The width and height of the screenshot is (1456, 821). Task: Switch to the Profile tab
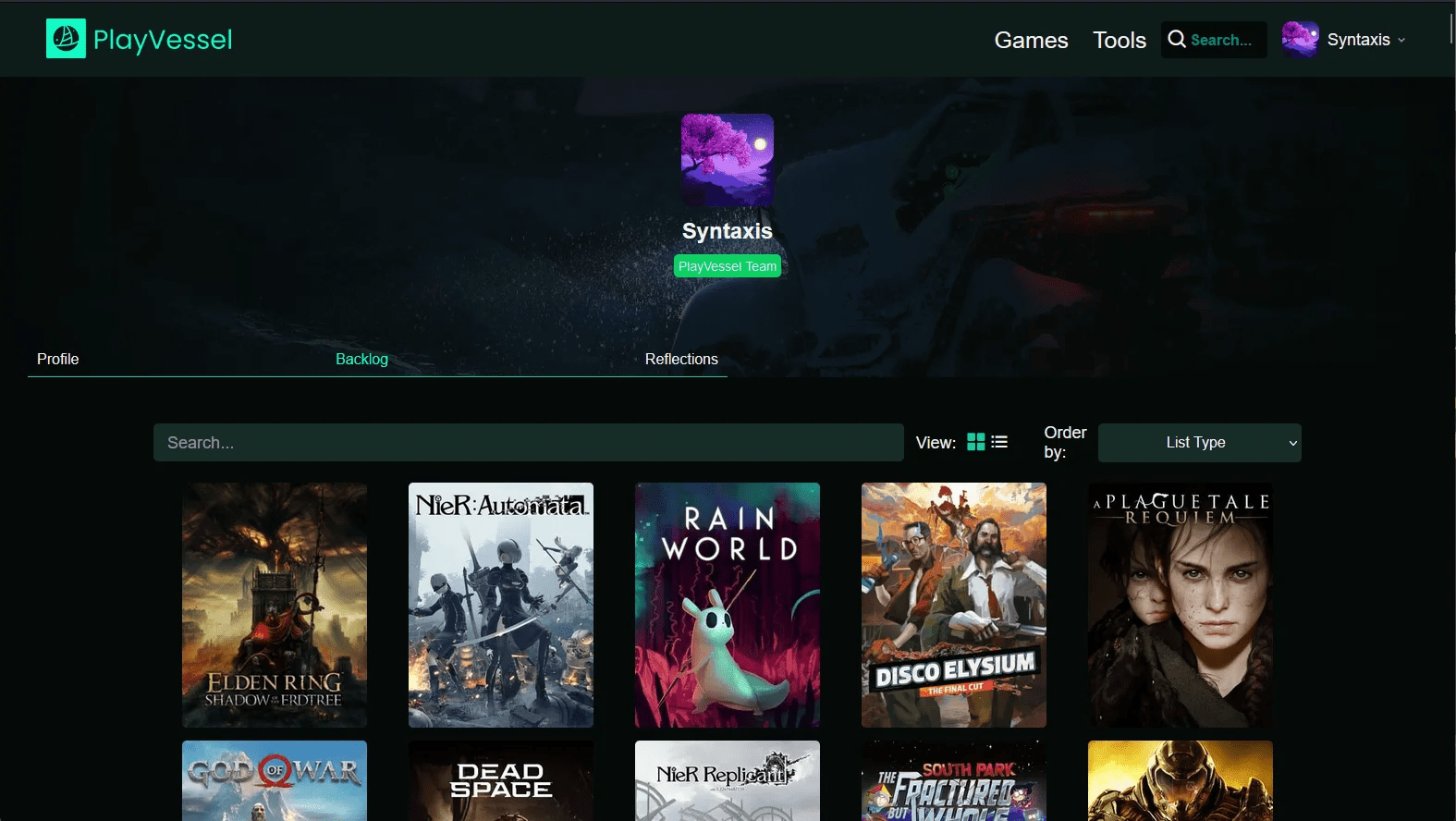(x=57, y=359)
